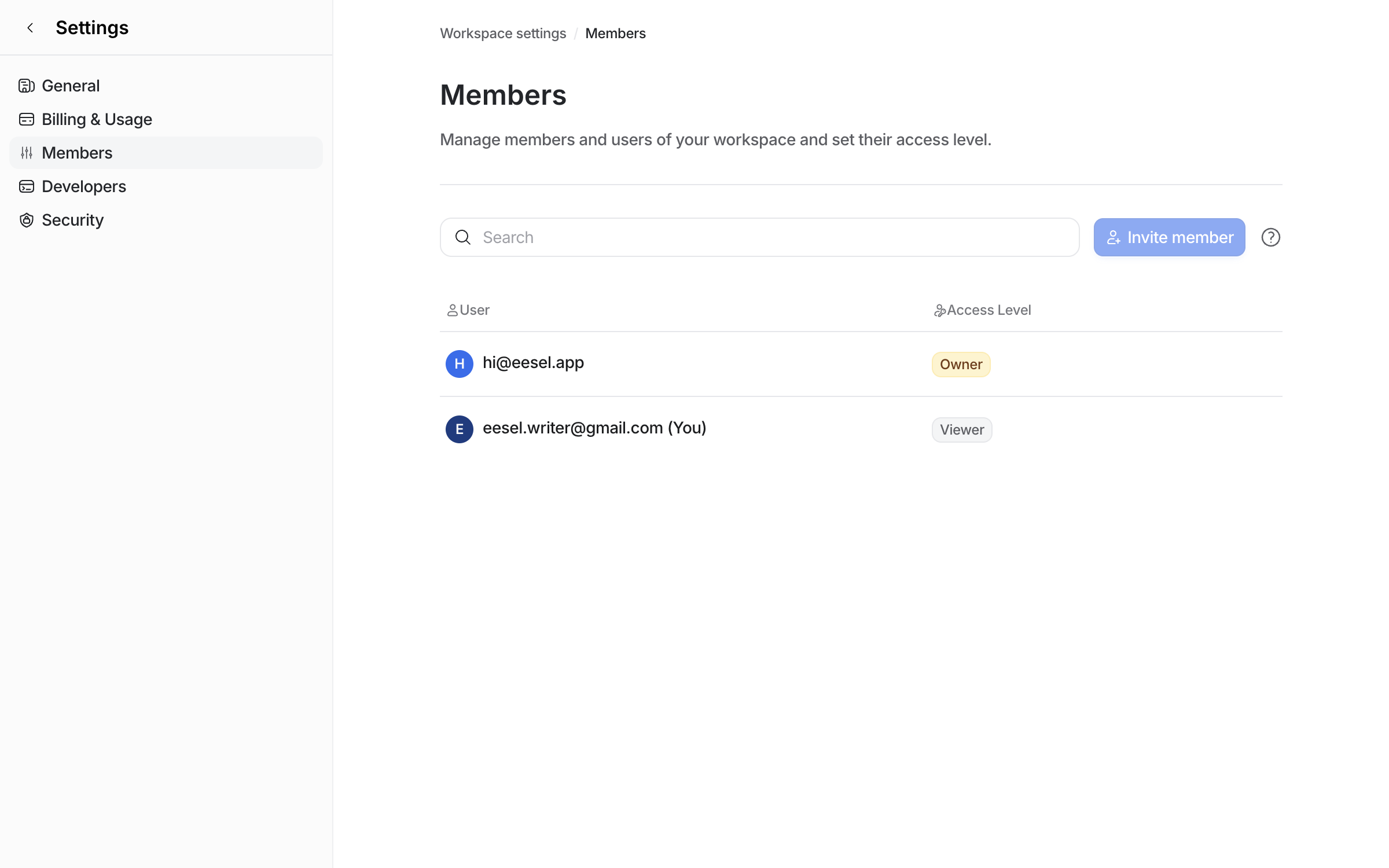Click the Developers terminal icon

(x=27, y=186)
